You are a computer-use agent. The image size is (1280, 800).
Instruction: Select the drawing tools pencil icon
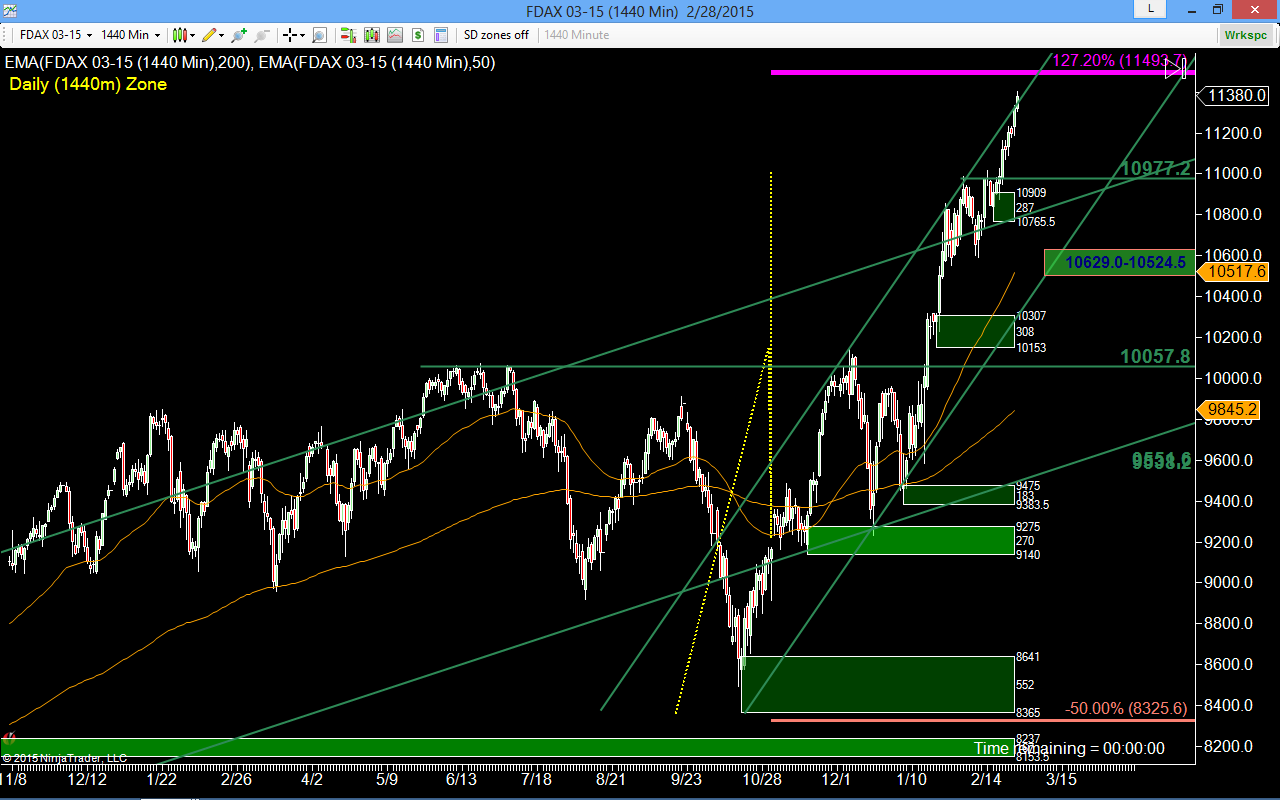[x=209, y=35]
